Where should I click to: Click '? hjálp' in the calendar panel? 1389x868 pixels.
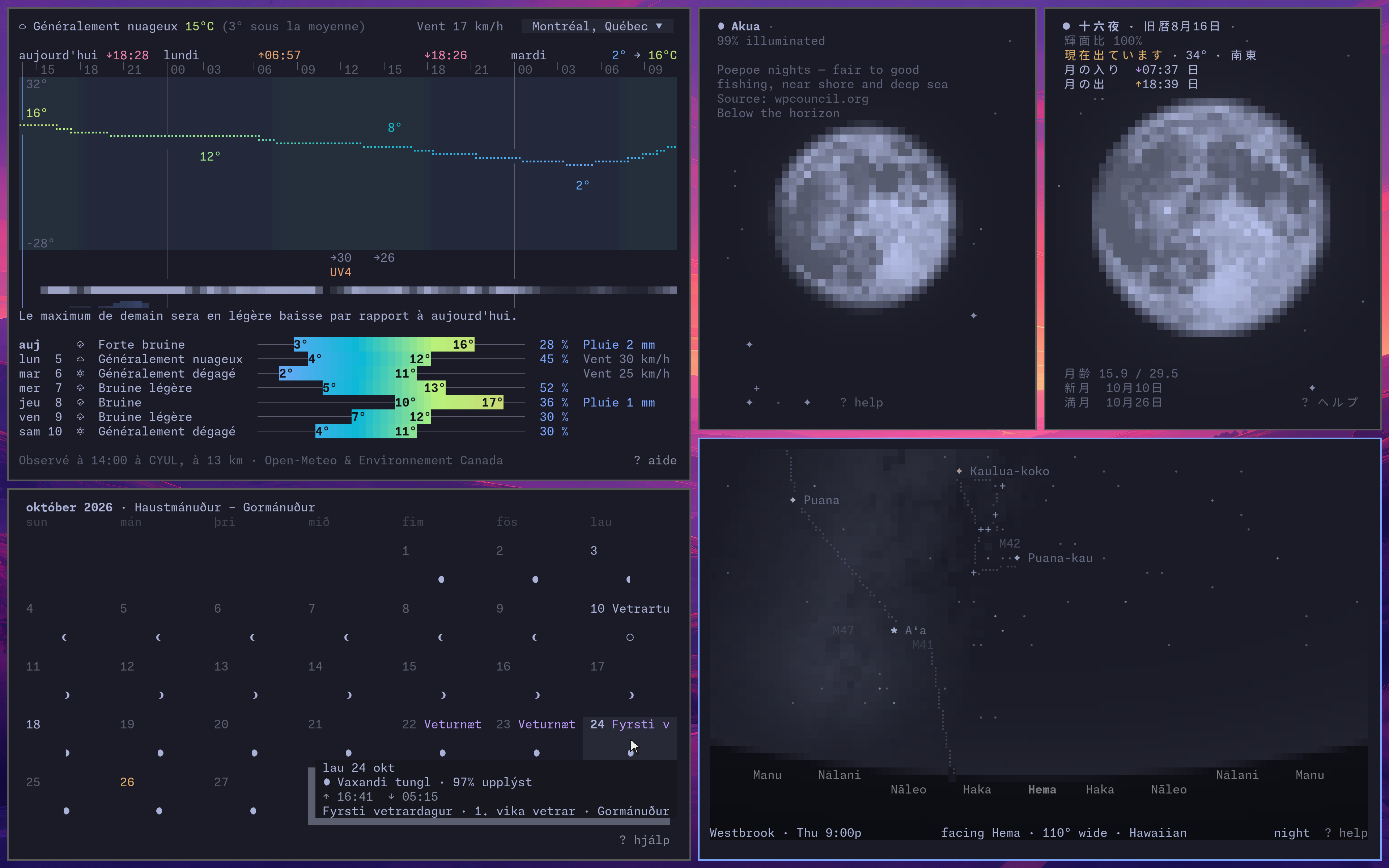tap(644, 840)
